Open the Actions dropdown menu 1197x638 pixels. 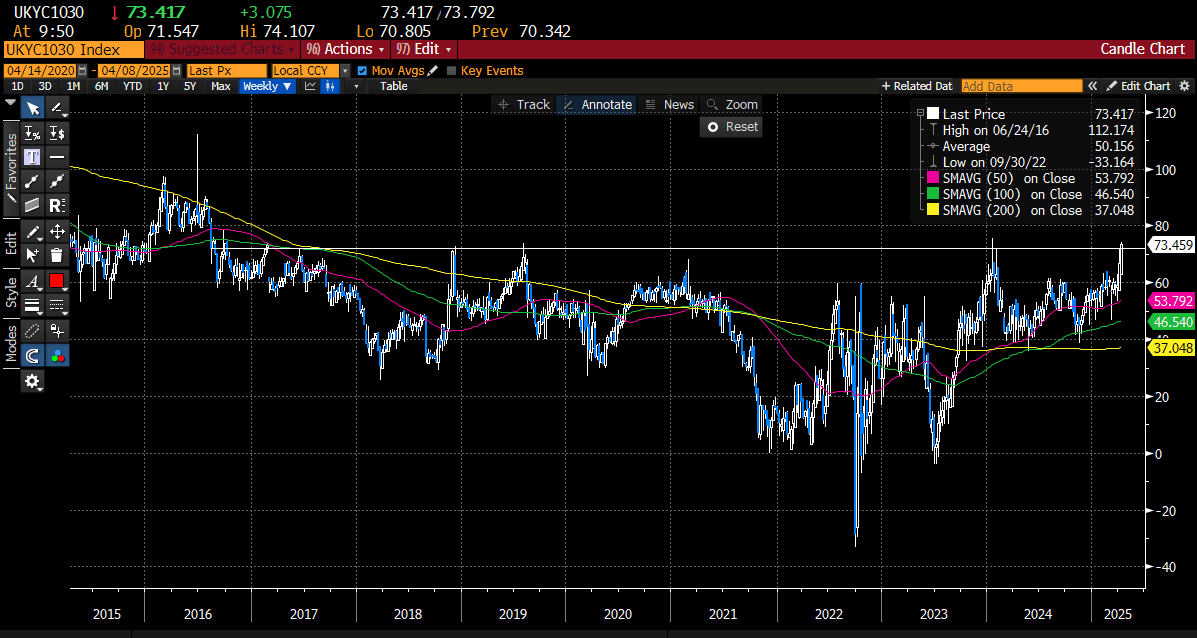coord(345,49)
